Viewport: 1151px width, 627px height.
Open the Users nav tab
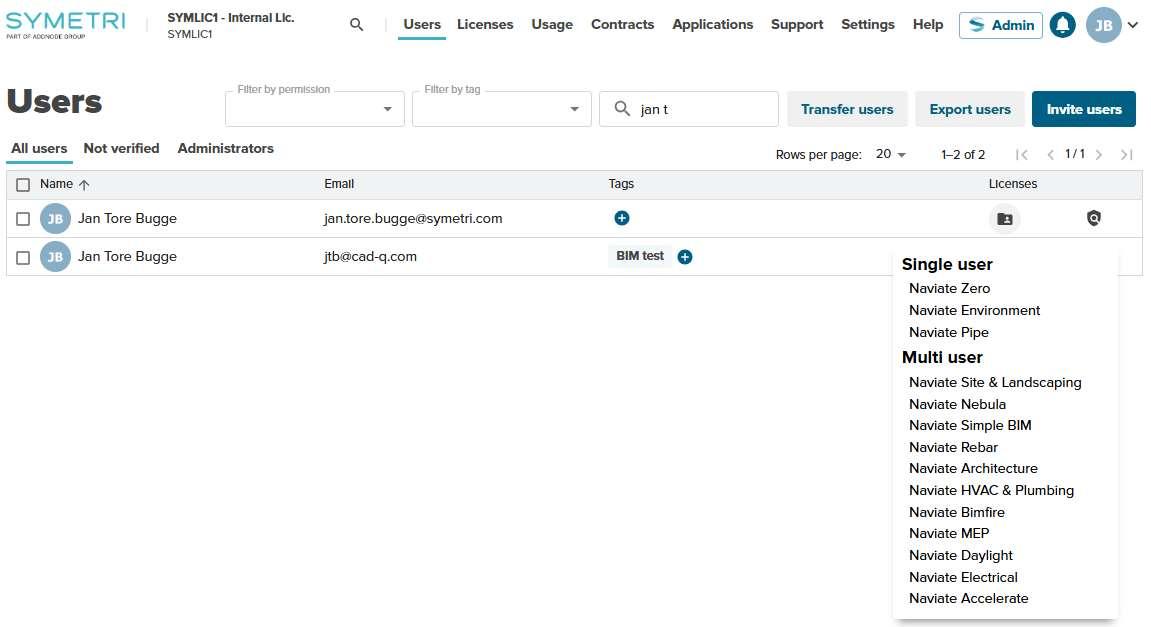click(422, 24)
